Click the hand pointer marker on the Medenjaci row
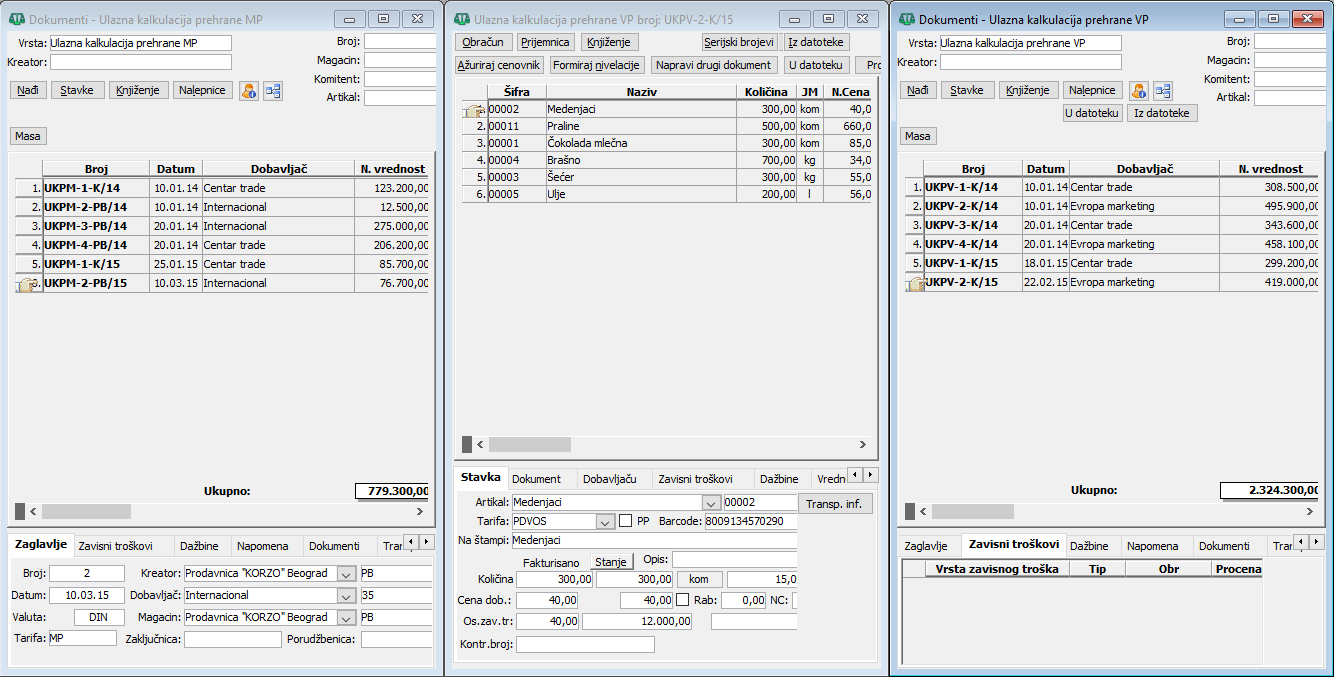 472,110
